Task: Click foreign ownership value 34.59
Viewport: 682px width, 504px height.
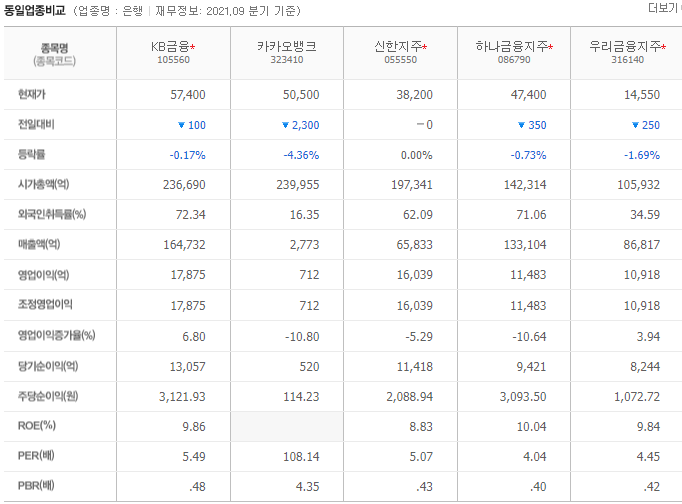Action: 645,215
